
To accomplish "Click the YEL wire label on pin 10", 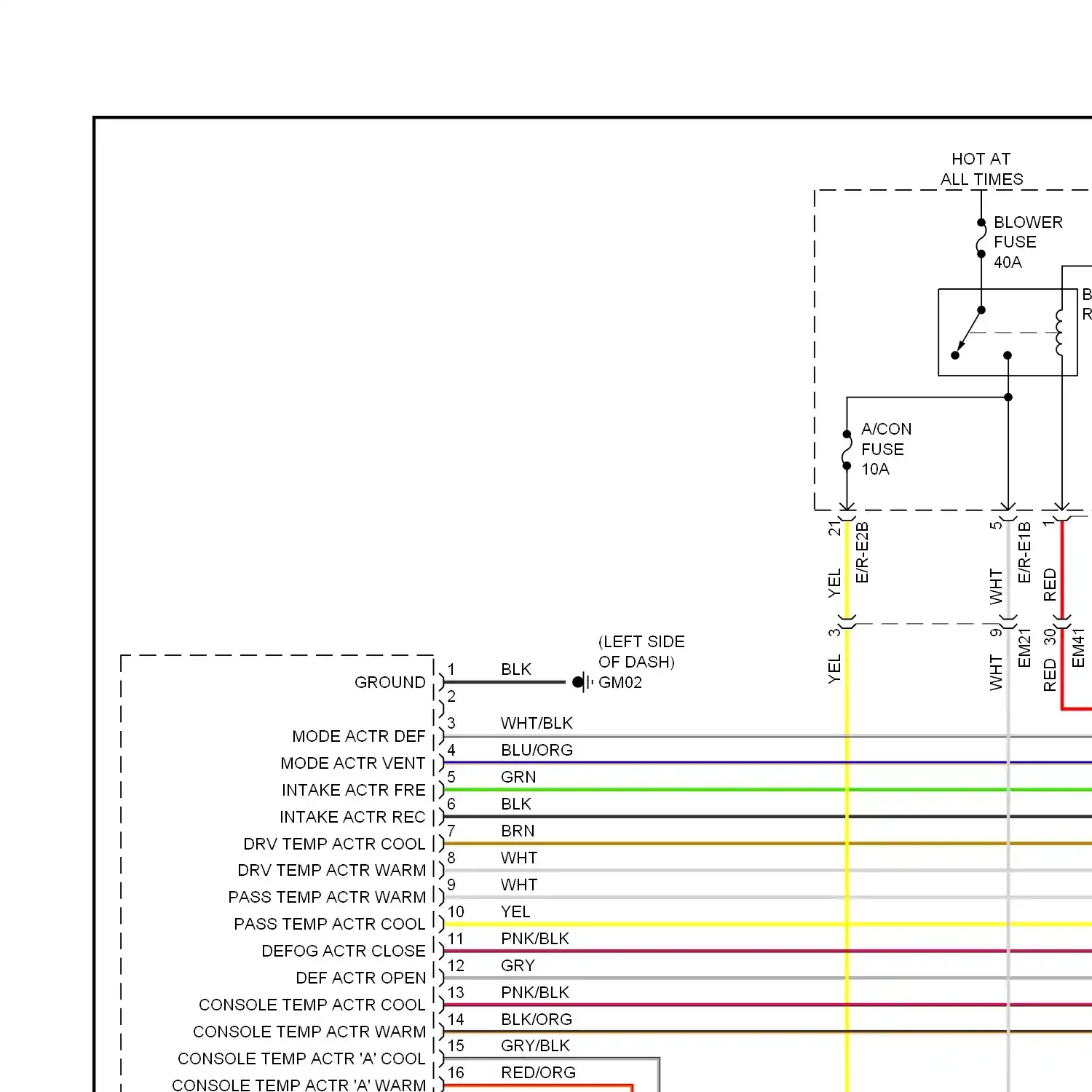I will (515, 911).
